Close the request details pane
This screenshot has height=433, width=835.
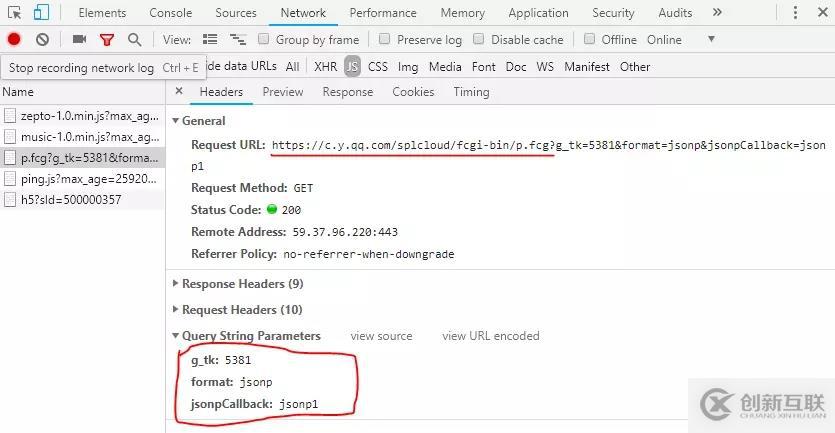pos(179,91)
